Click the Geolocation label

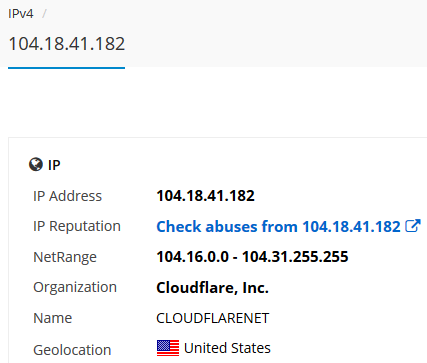(72, 350)
